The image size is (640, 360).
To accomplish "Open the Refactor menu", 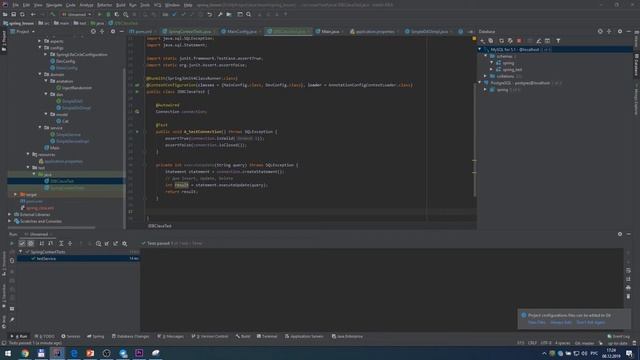I will click(x=104, y=5).
